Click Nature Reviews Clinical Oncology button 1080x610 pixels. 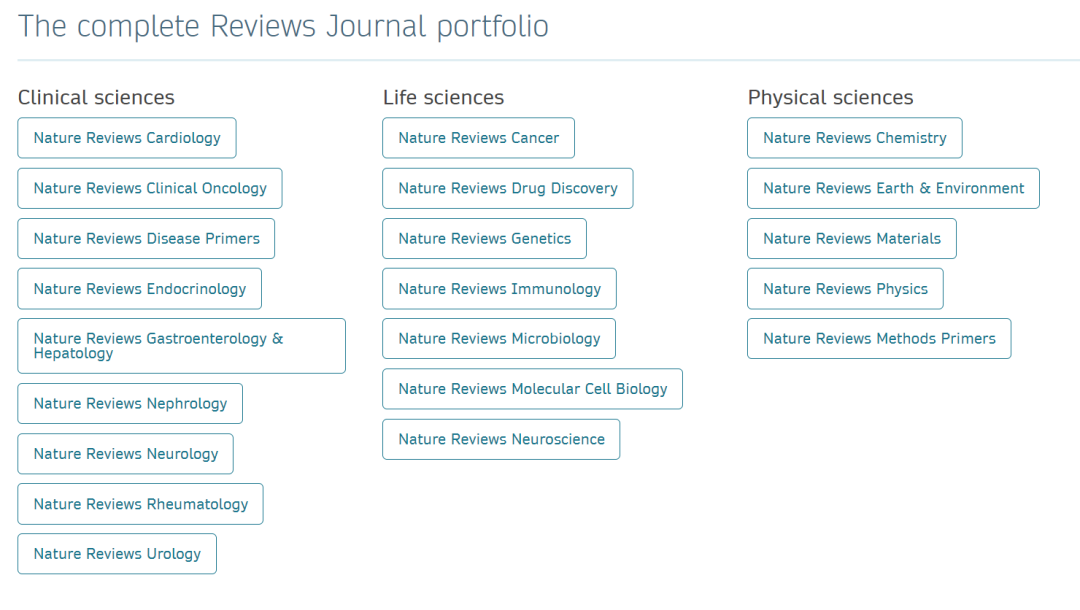click(150, 188)
